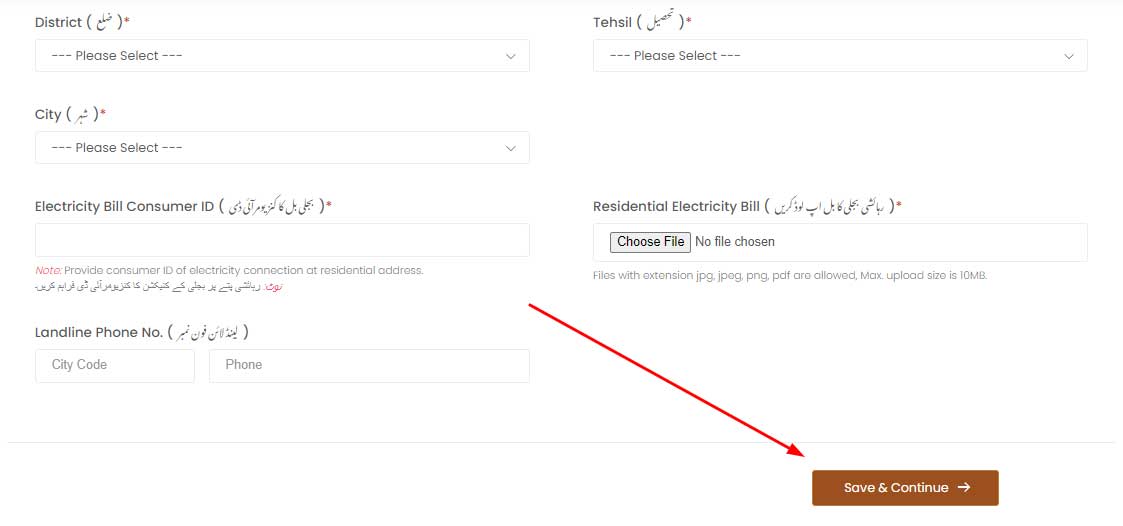Click the Tehsil field label

[x=642, y=22]
